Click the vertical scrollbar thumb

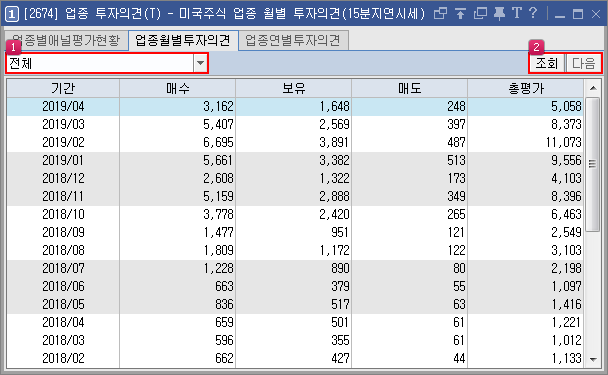592,164
